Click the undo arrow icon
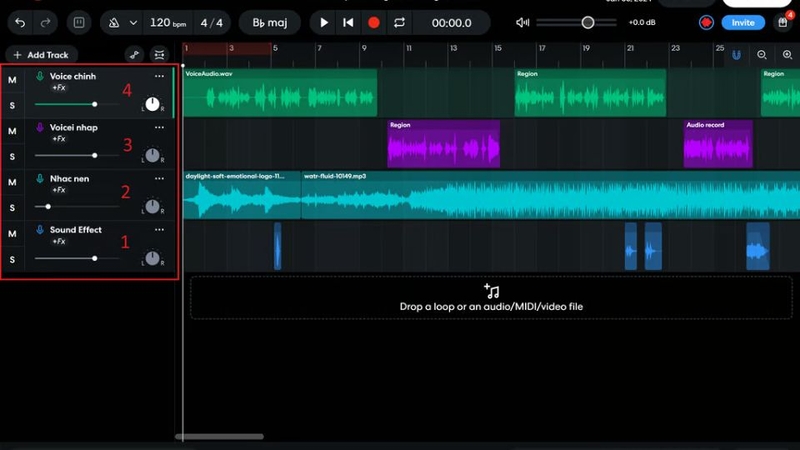Viewport: 800px width, 450px height. [x=20, y=23]
